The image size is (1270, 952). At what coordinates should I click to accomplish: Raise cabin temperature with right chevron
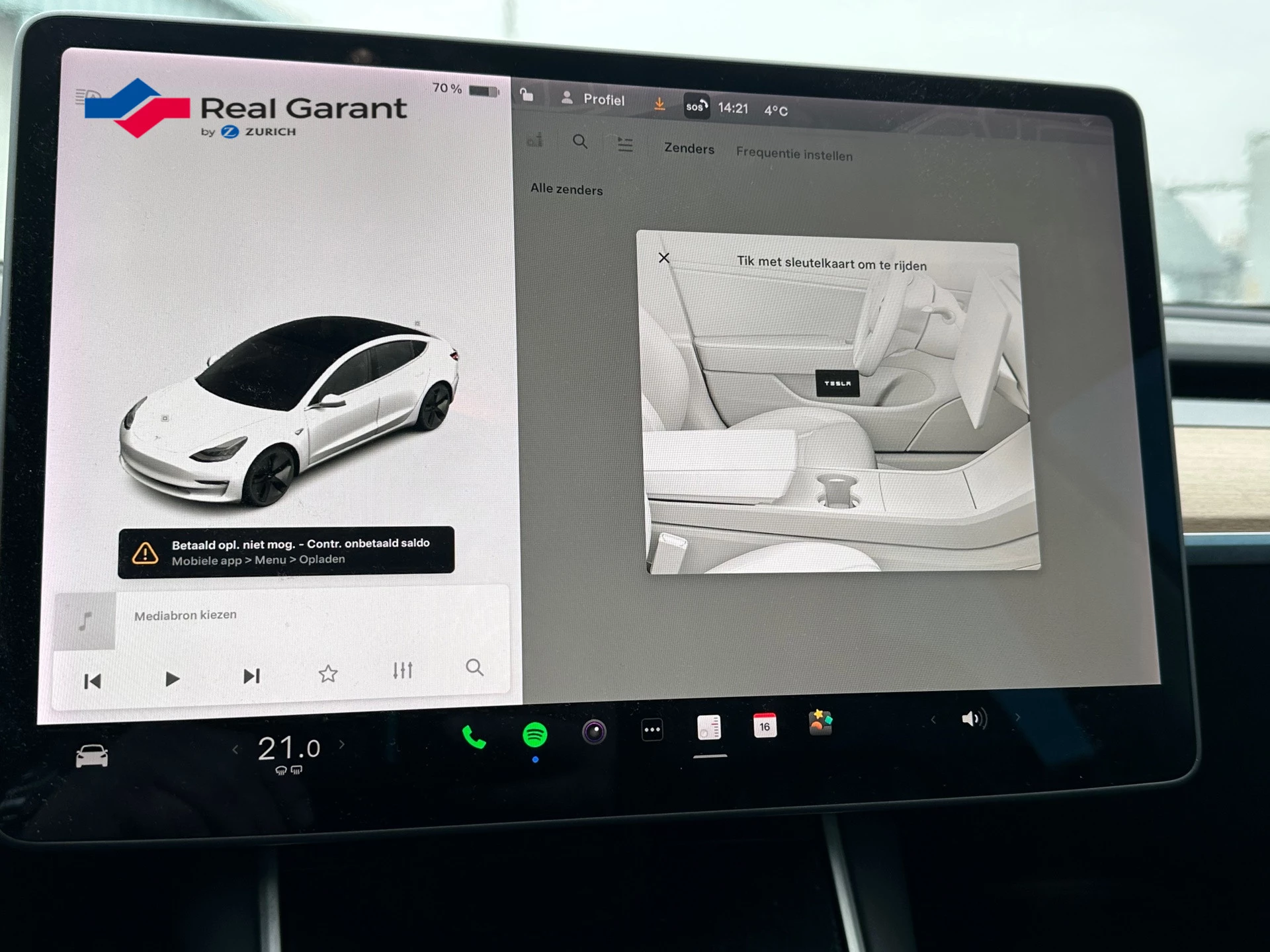pos(342,744)
